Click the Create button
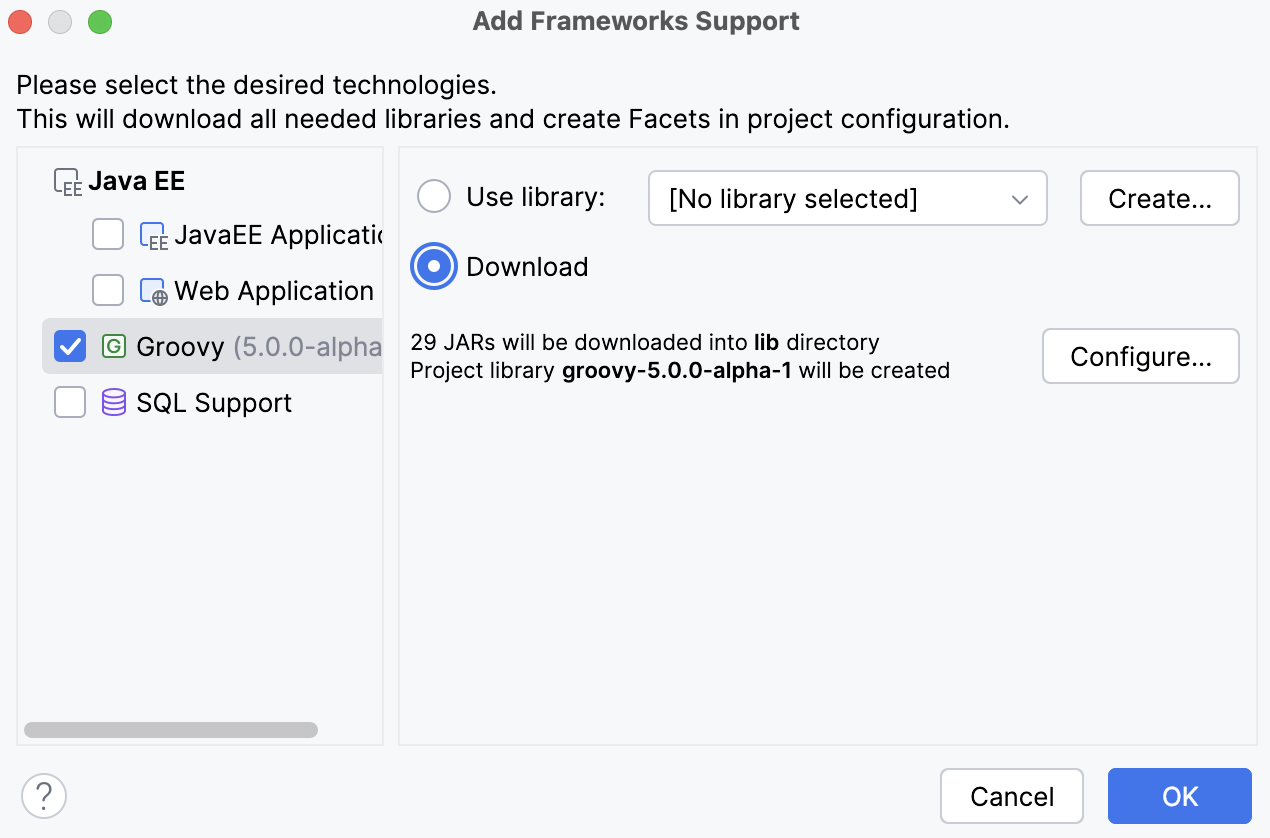Viewport: 1270px width, 838px height. [1159, 198]
